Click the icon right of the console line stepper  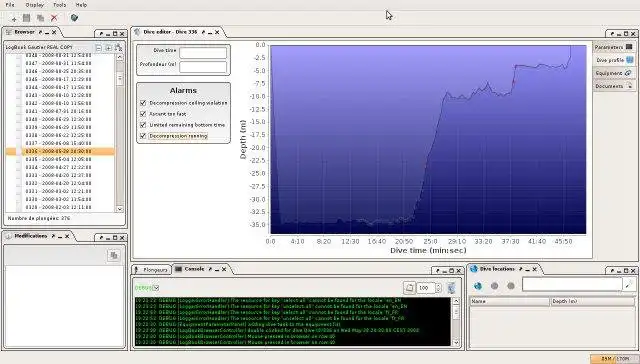point(451,288)
